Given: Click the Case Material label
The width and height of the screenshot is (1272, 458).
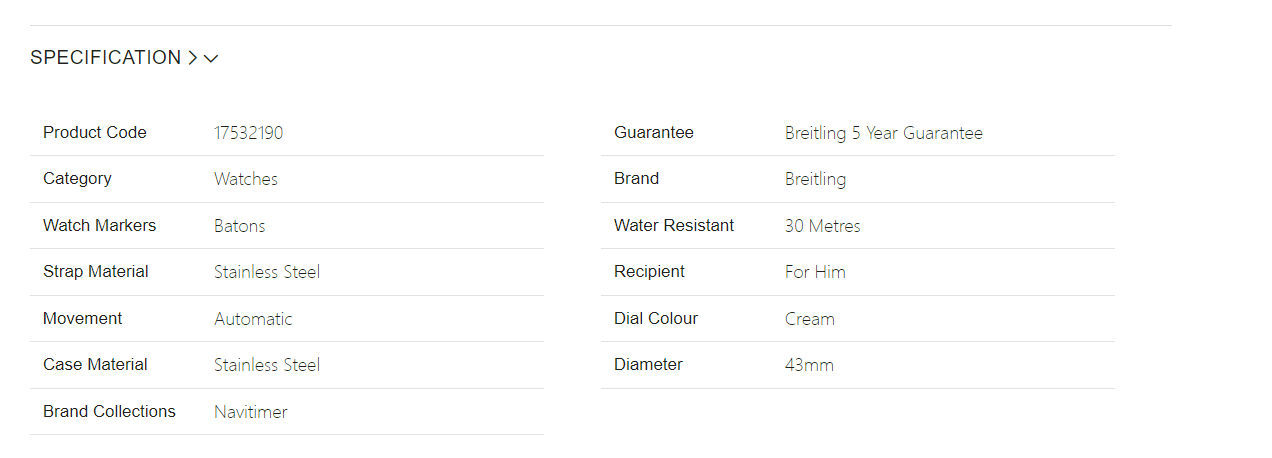Looking at the screenshot, I should point(95,365).
